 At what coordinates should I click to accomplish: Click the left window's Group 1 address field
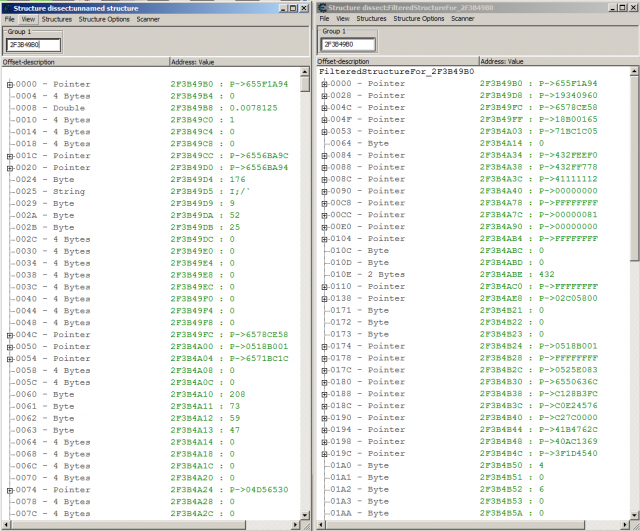tap(33, 45)
